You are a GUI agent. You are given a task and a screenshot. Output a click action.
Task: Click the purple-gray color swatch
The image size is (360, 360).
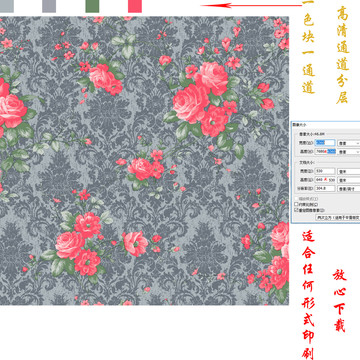(x=49, y=6)
